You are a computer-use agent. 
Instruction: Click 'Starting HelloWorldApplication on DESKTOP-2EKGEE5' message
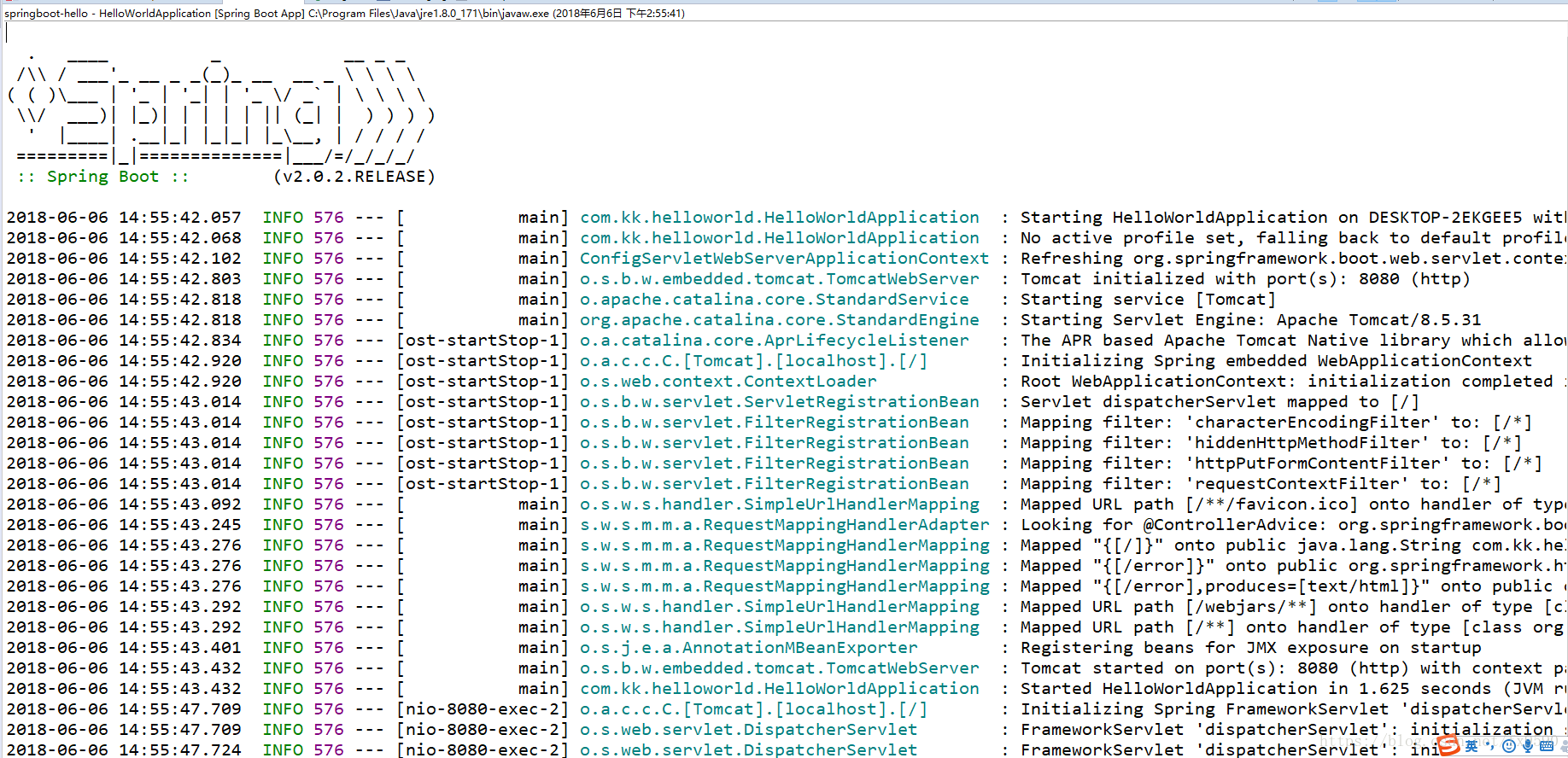pos(1272,218)
